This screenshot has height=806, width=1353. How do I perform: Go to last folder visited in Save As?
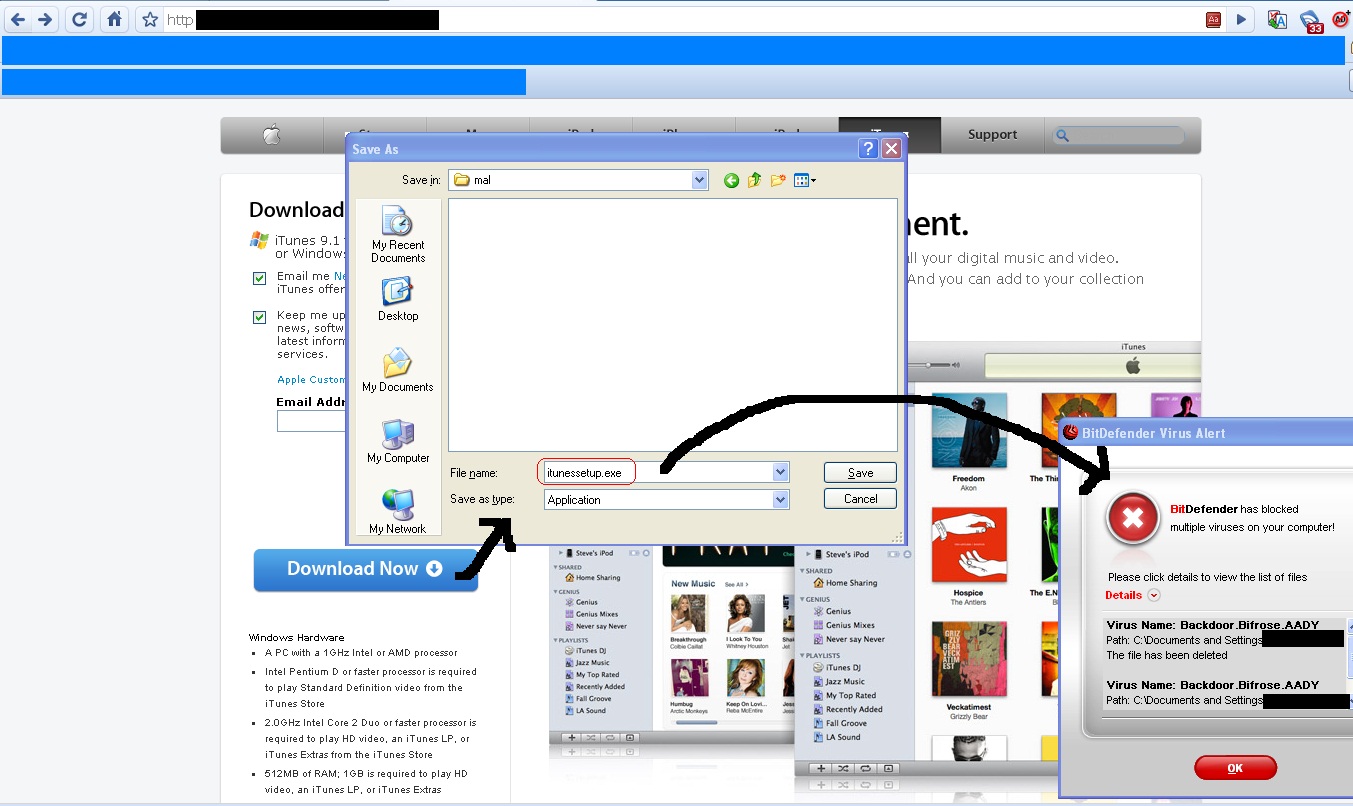732,180
